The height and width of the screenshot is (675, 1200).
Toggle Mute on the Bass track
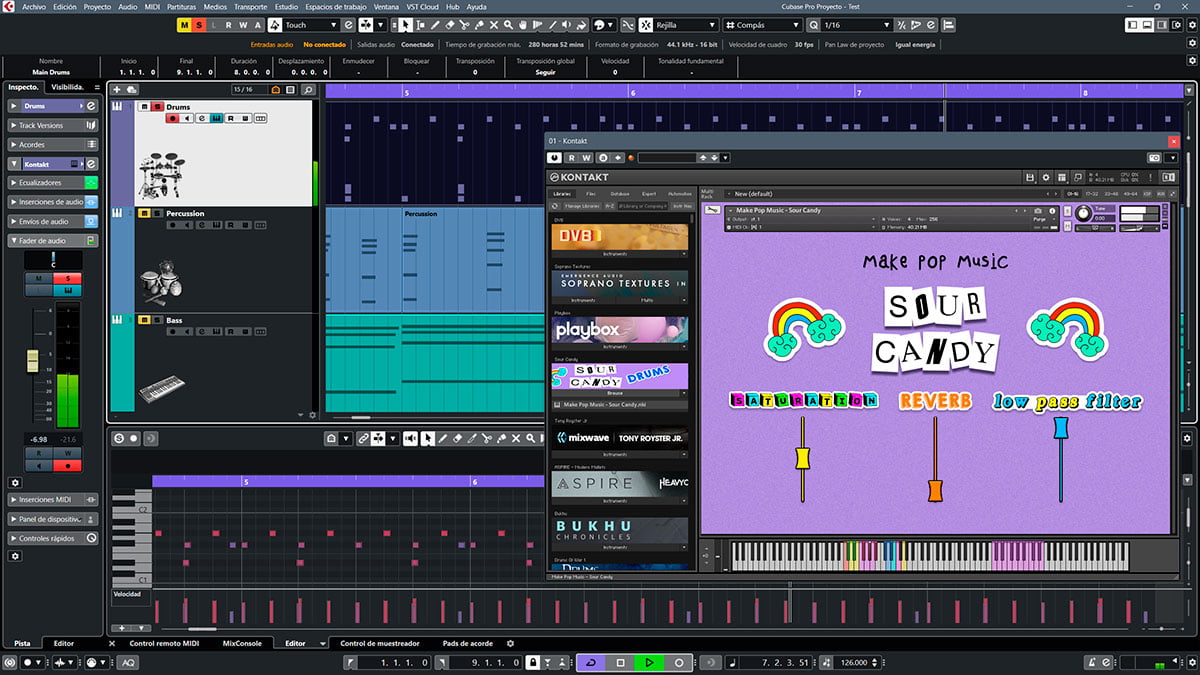(x=144, y=320)
